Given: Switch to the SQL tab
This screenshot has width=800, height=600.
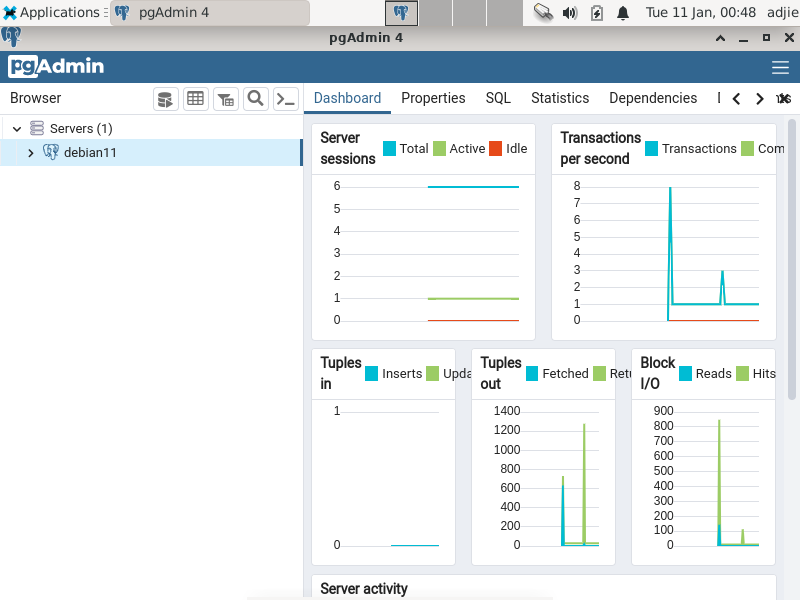Looking at the screenshot, I should click(498, 98).
